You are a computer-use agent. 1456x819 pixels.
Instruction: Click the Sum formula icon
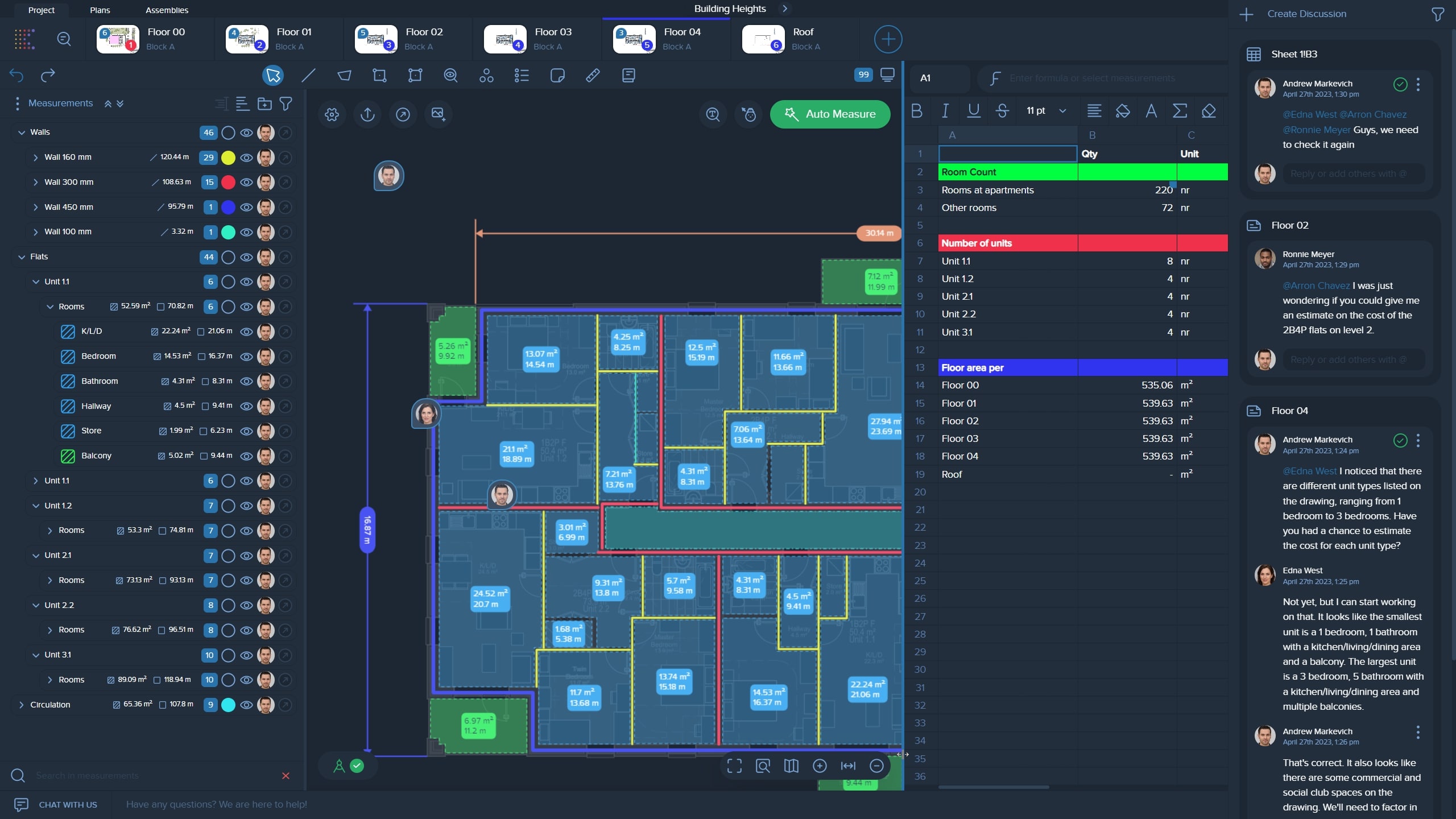pos(1179,111)
